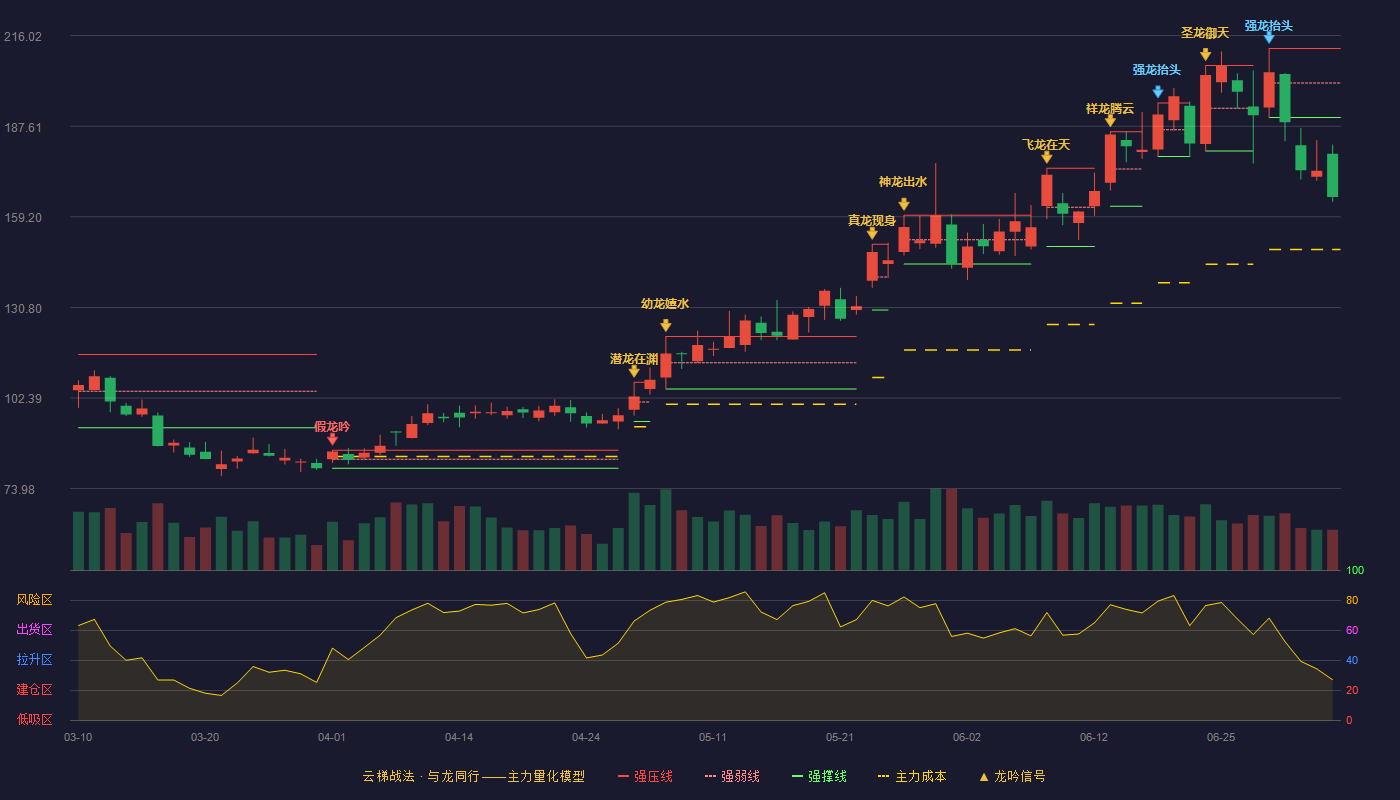Select the 拉升区 zone label
The image size is (1400, 800).
[x=34, y=660]
